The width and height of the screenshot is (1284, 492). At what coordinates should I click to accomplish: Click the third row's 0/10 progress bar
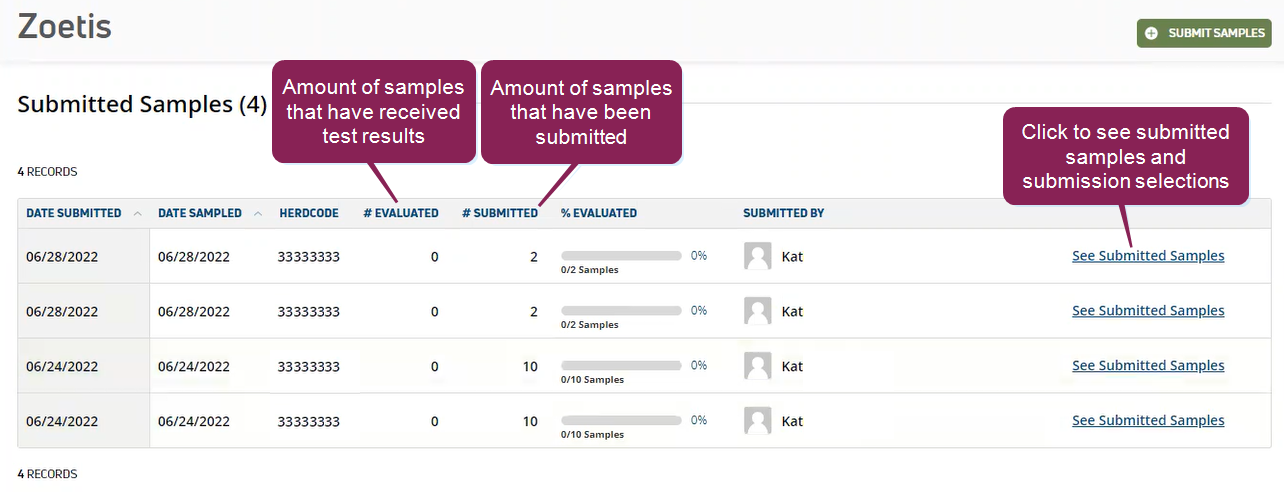[x=621, y=366]
